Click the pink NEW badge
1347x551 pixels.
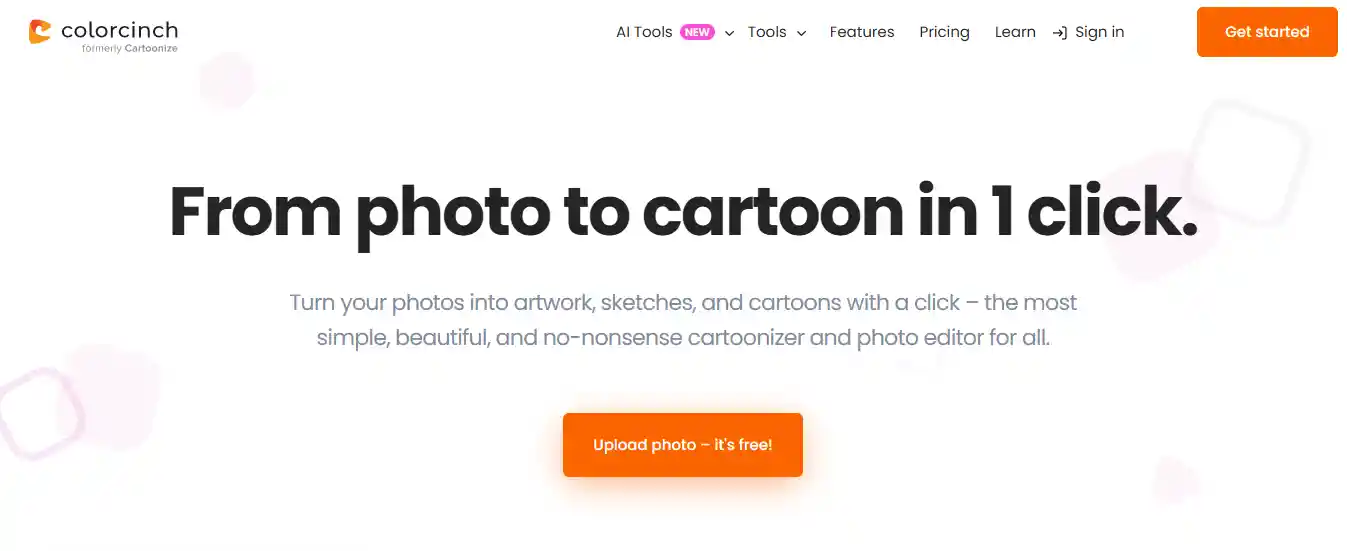click(697, 32)
